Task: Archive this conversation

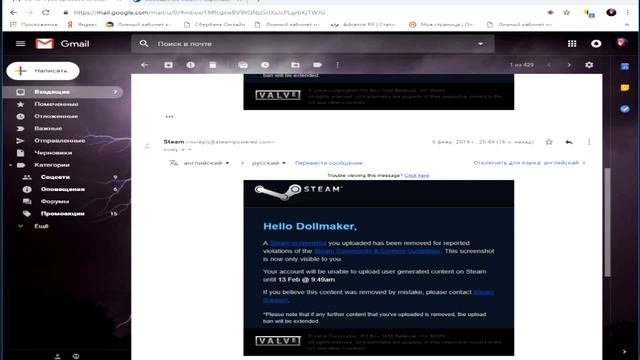Action: point(168,65)
